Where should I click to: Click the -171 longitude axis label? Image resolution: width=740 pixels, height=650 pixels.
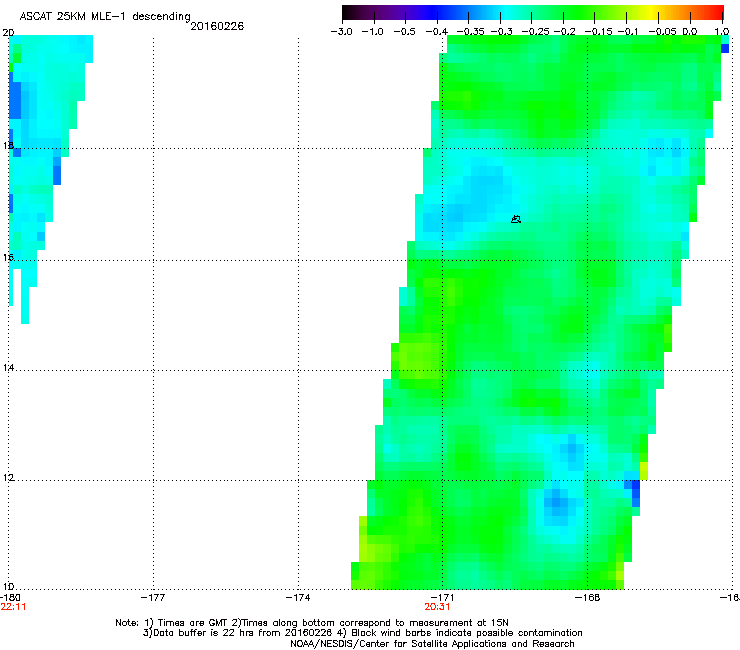pyautogui.click(x=442, y=597)
